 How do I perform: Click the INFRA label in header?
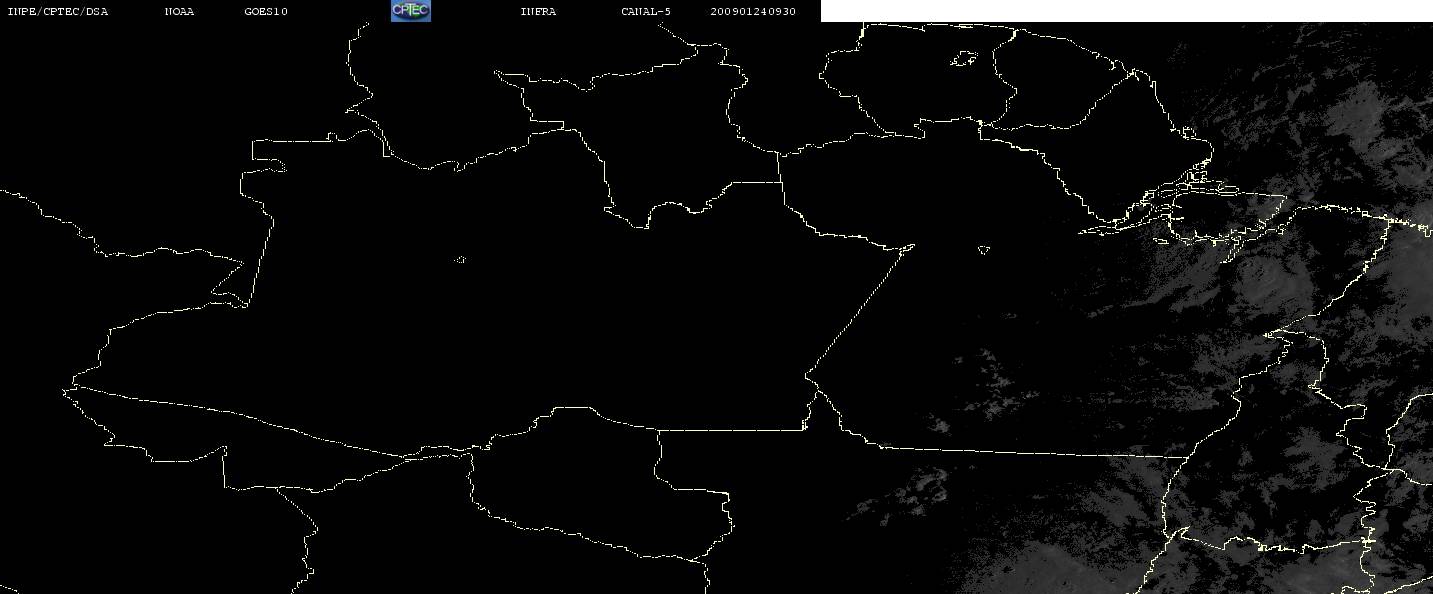pyautogui.click(x=538, y=12)
